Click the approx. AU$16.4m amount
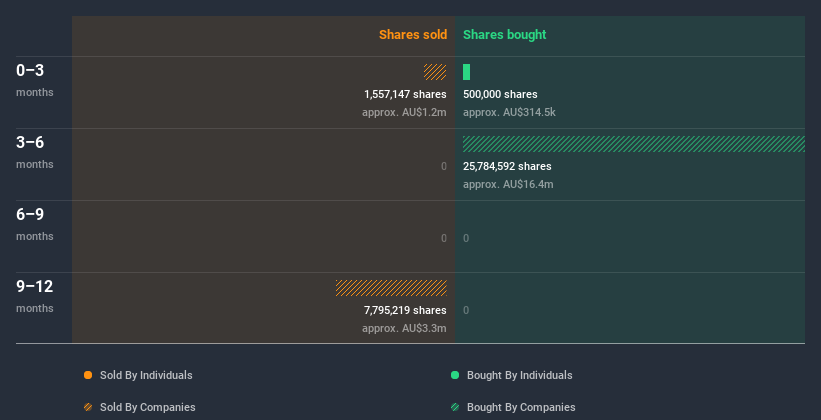The height and width of the screenshot is (420, 821). (508, 184)
